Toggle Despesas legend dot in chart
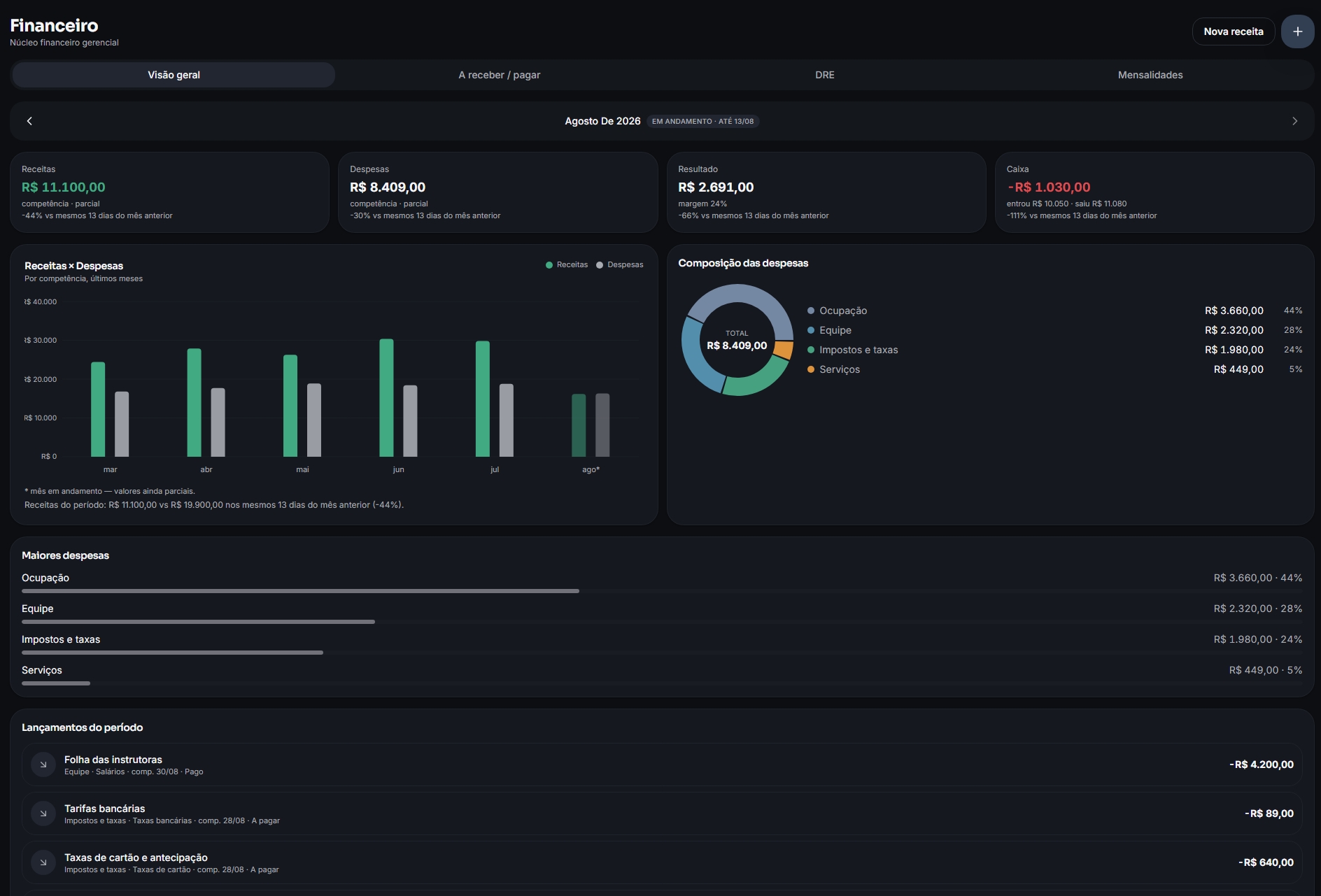This screenshot has height=896, width=1321. pos(600,265)
